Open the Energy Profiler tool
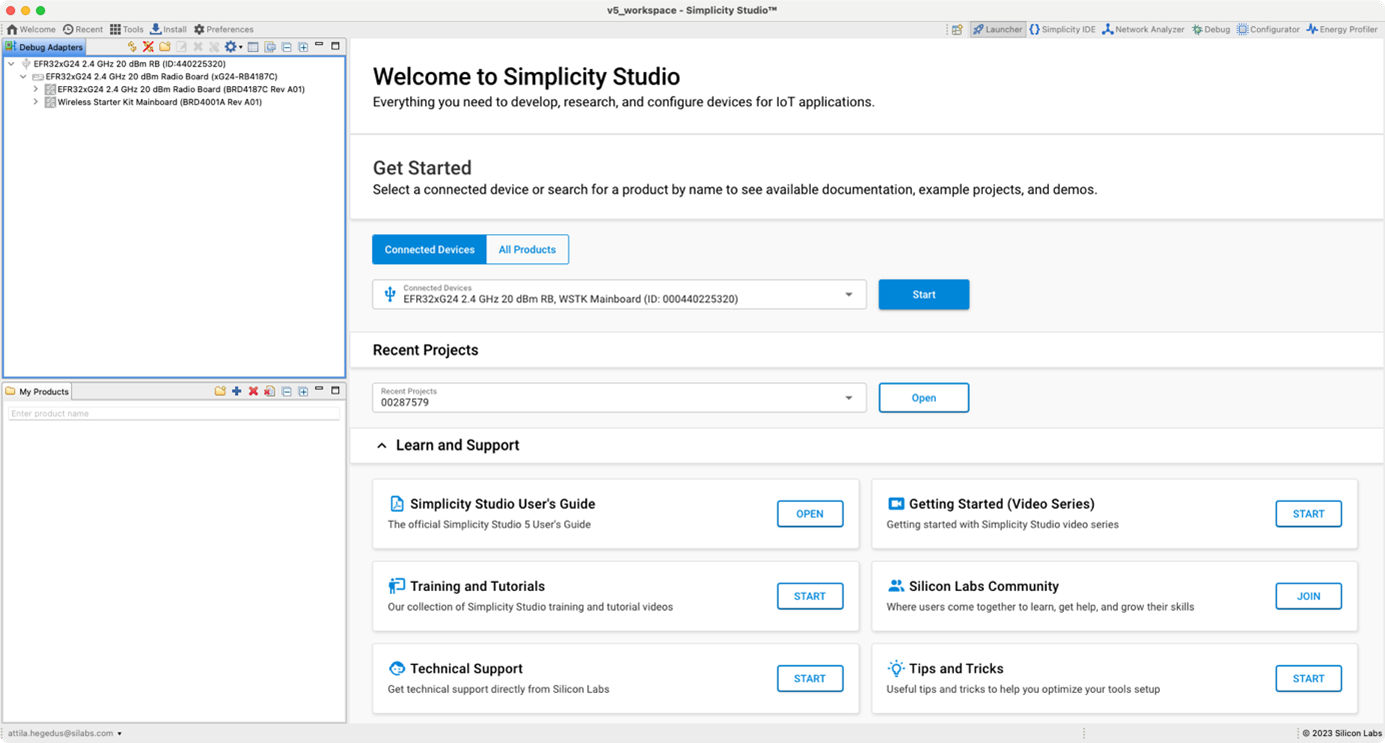1385x743 pixels. [x=1342, y=29]
